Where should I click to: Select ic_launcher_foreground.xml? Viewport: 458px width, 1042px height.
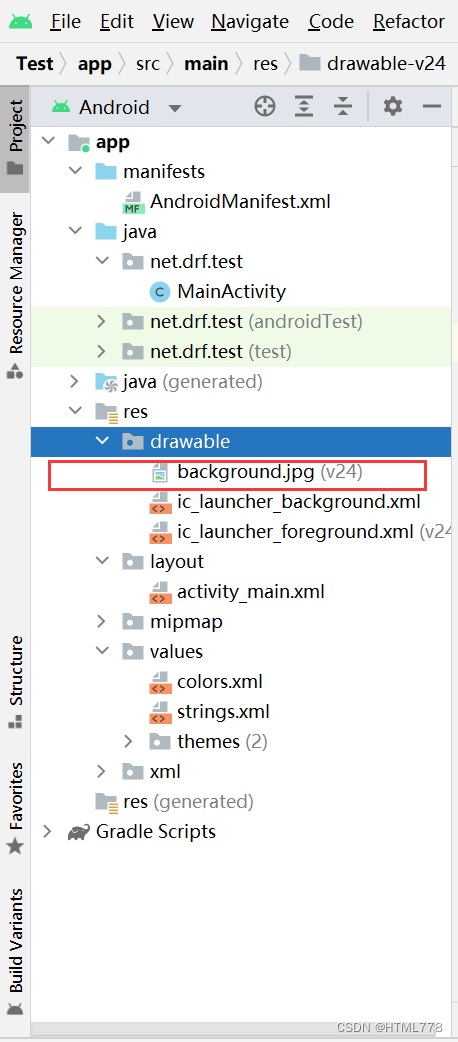(296, 532)
